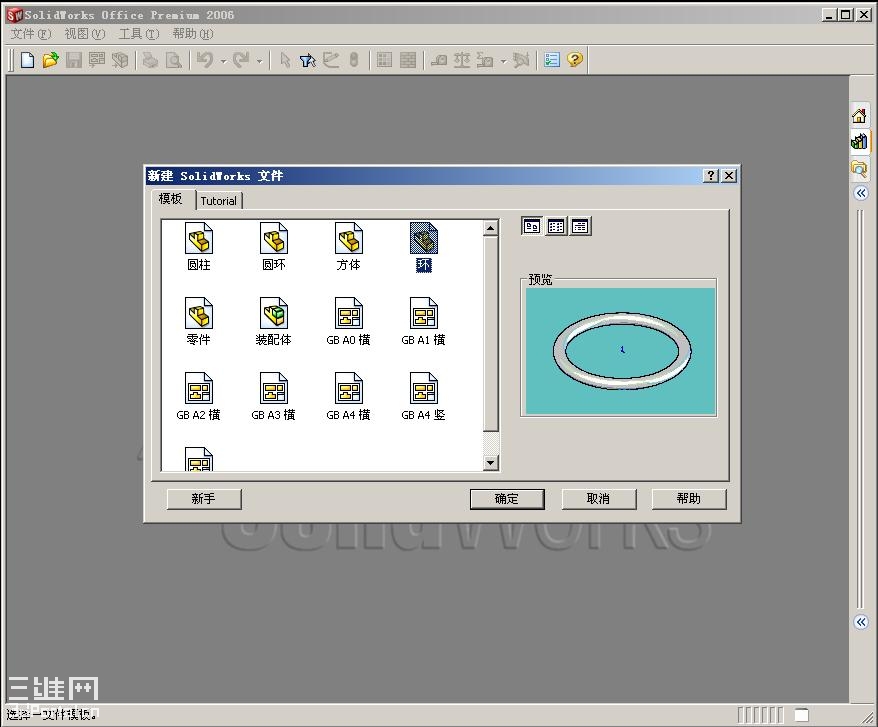This screenshot has width=878, height=727.
Task: Click the Save disk icon in toolbar
Action: pos(73,60)
